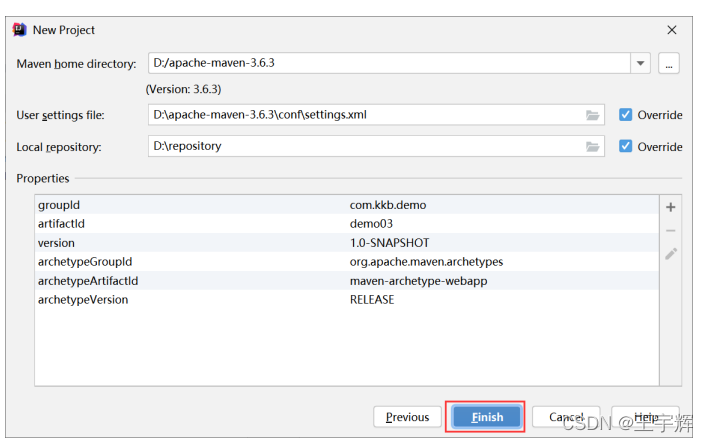Close the New Project dialog
The image size is (708, 442).
point(671,30)
